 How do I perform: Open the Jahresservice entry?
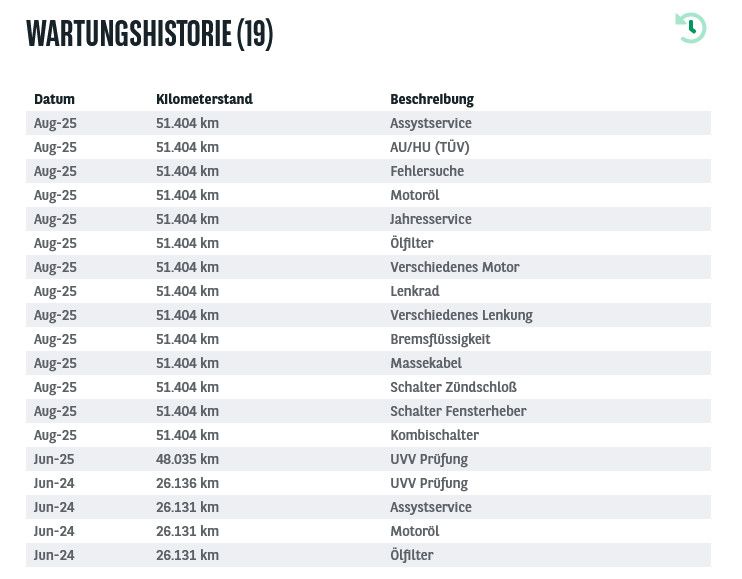point(430,219)
